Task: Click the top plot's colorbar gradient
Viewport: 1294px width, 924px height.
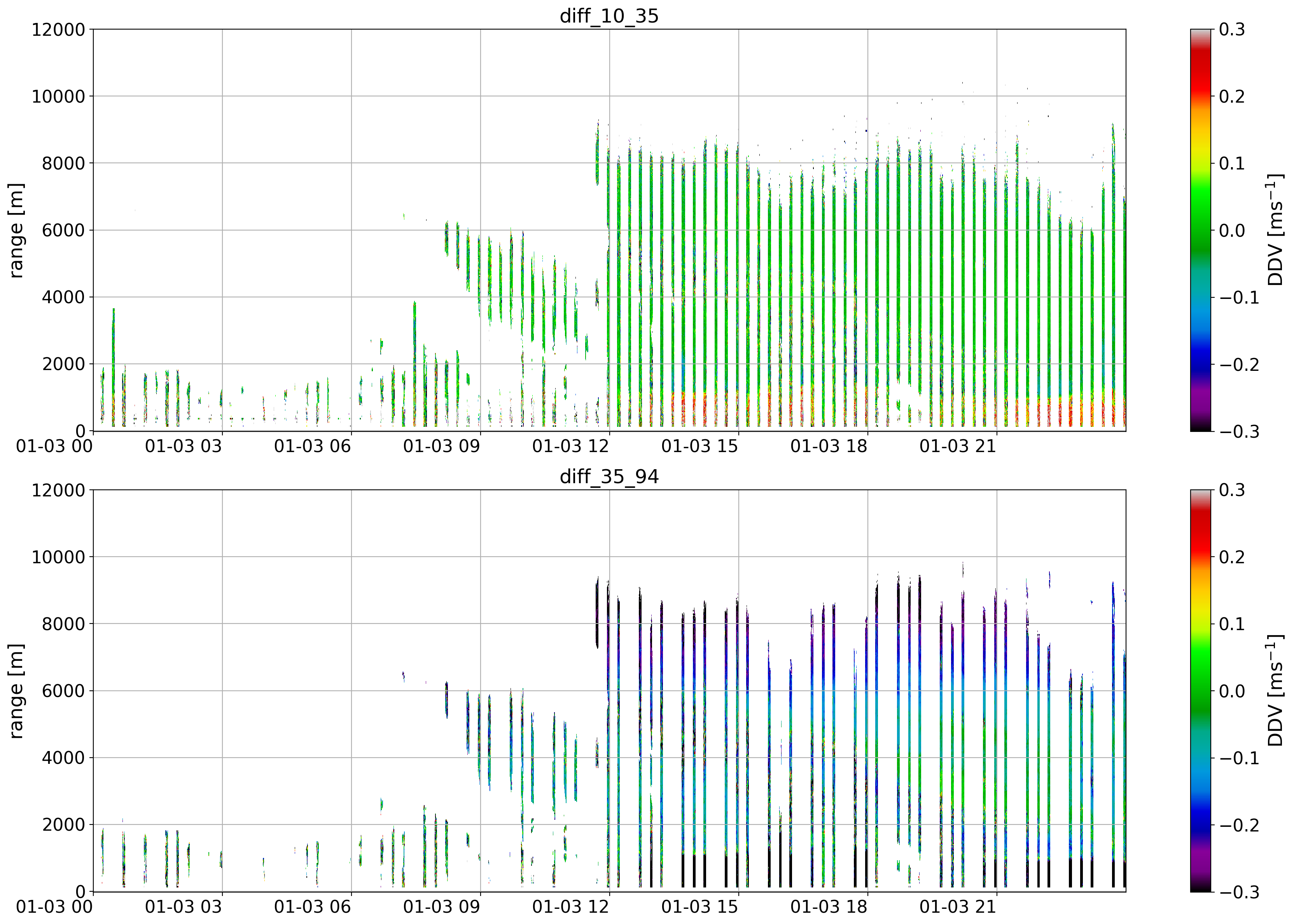Action: click(x=1201, y=231)
